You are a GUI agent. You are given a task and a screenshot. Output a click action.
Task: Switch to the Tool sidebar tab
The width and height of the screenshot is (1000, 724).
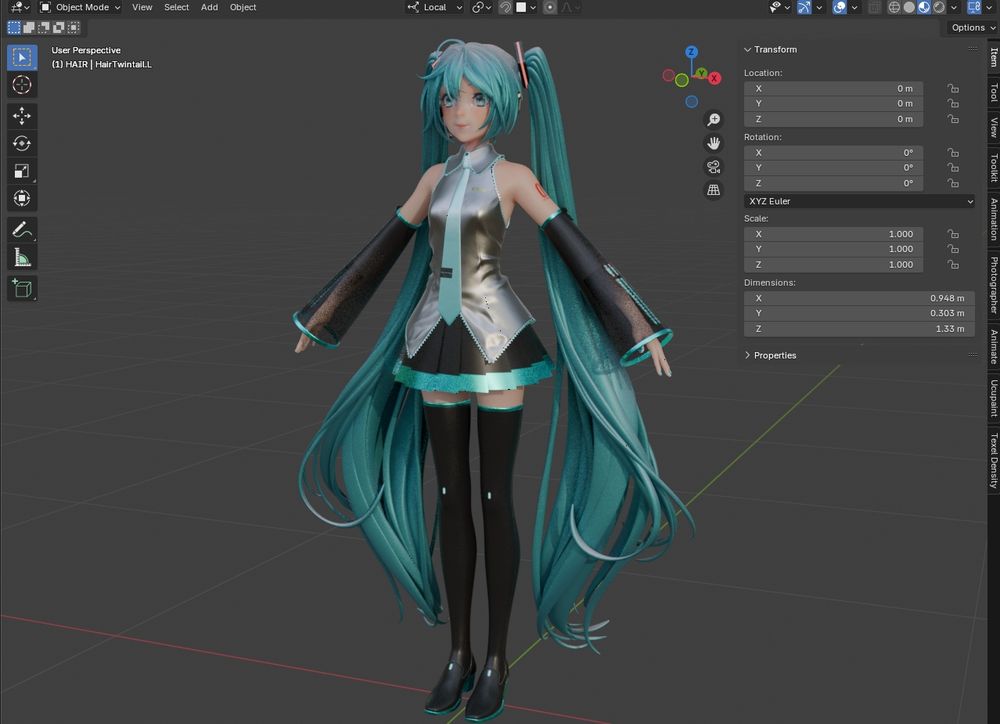coord(994,92)
